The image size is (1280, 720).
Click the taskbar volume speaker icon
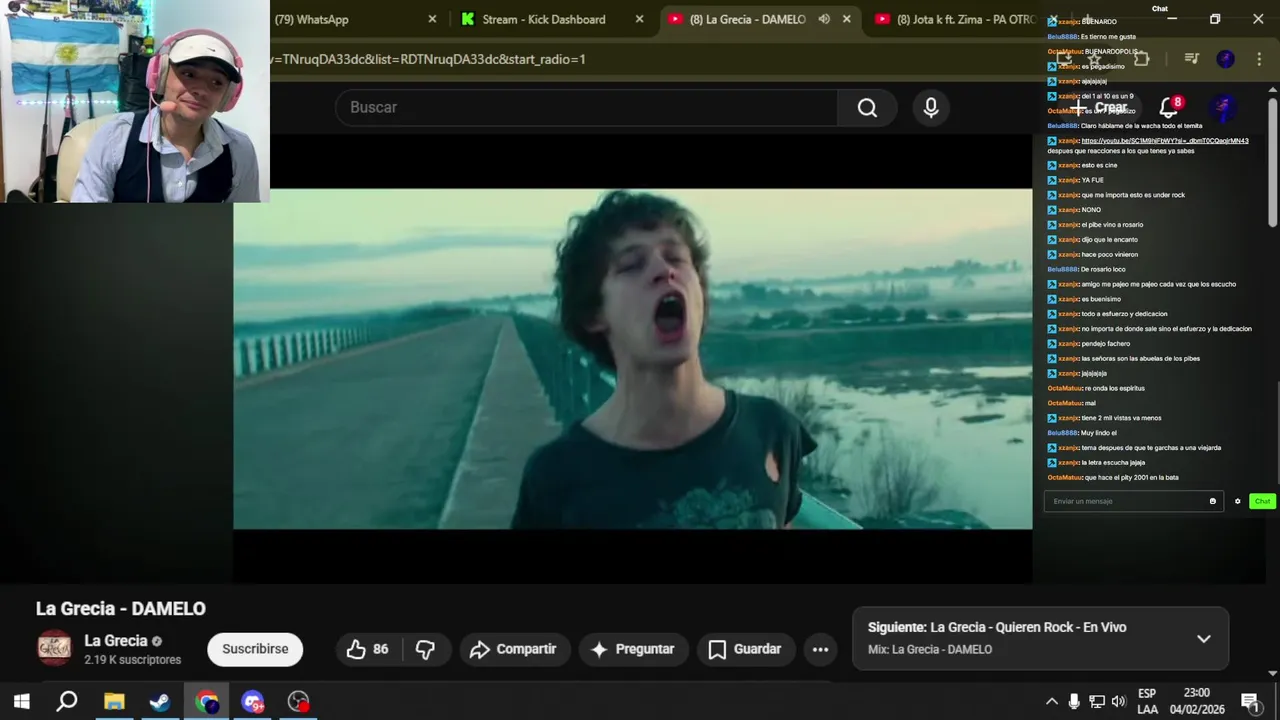tap(1119, 702)
